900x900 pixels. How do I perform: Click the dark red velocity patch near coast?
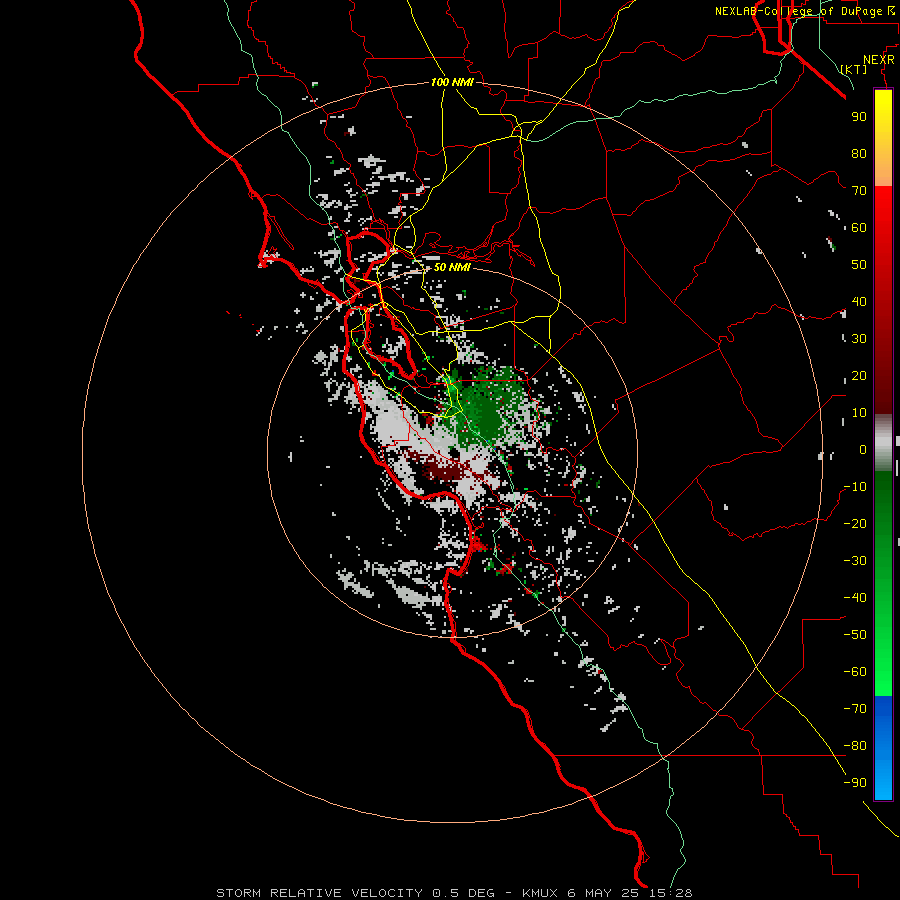point(445,472)
